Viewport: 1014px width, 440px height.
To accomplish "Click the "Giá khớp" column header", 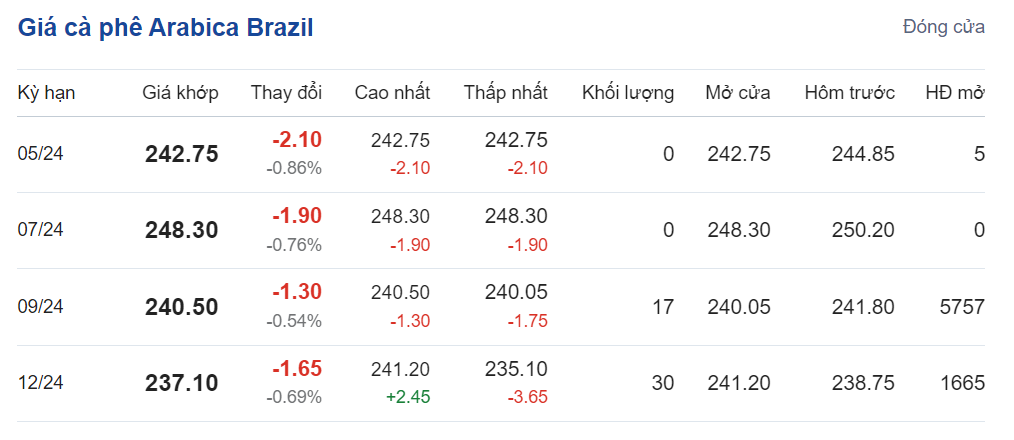I will click(x=180, y=93).
